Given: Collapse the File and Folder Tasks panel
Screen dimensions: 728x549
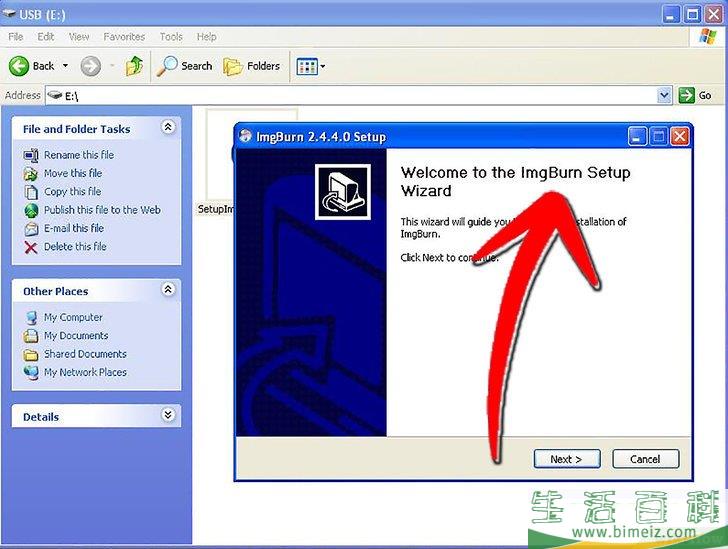Looking at the screenshot, I should click(168, 127).
